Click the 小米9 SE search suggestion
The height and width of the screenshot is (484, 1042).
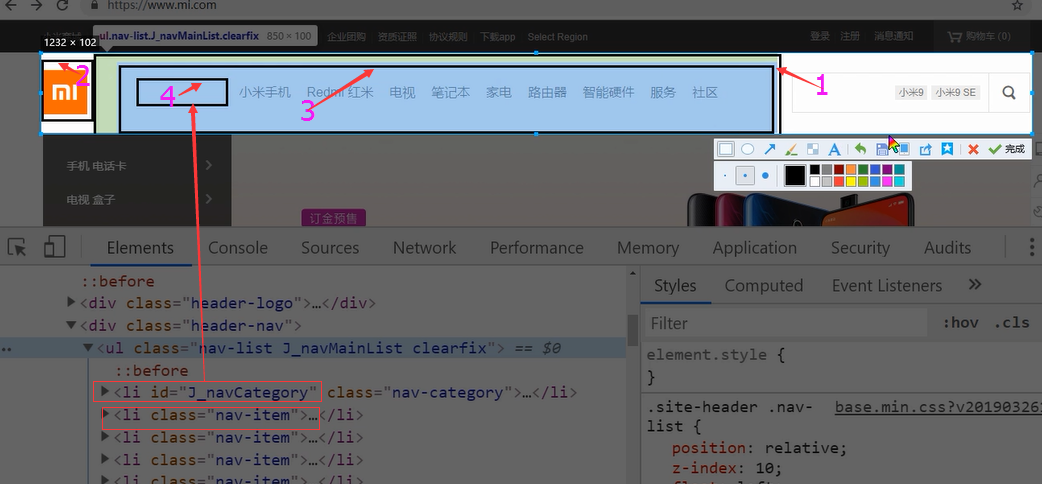tap(956, 92)
